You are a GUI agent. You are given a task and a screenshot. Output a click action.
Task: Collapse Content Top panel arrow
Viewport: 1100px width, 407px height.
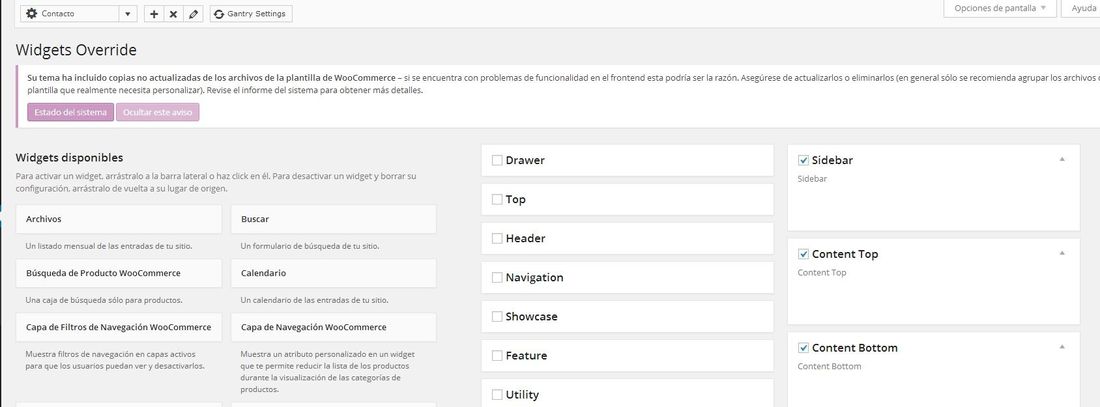pyautogui.click(x=1062, y=253)
